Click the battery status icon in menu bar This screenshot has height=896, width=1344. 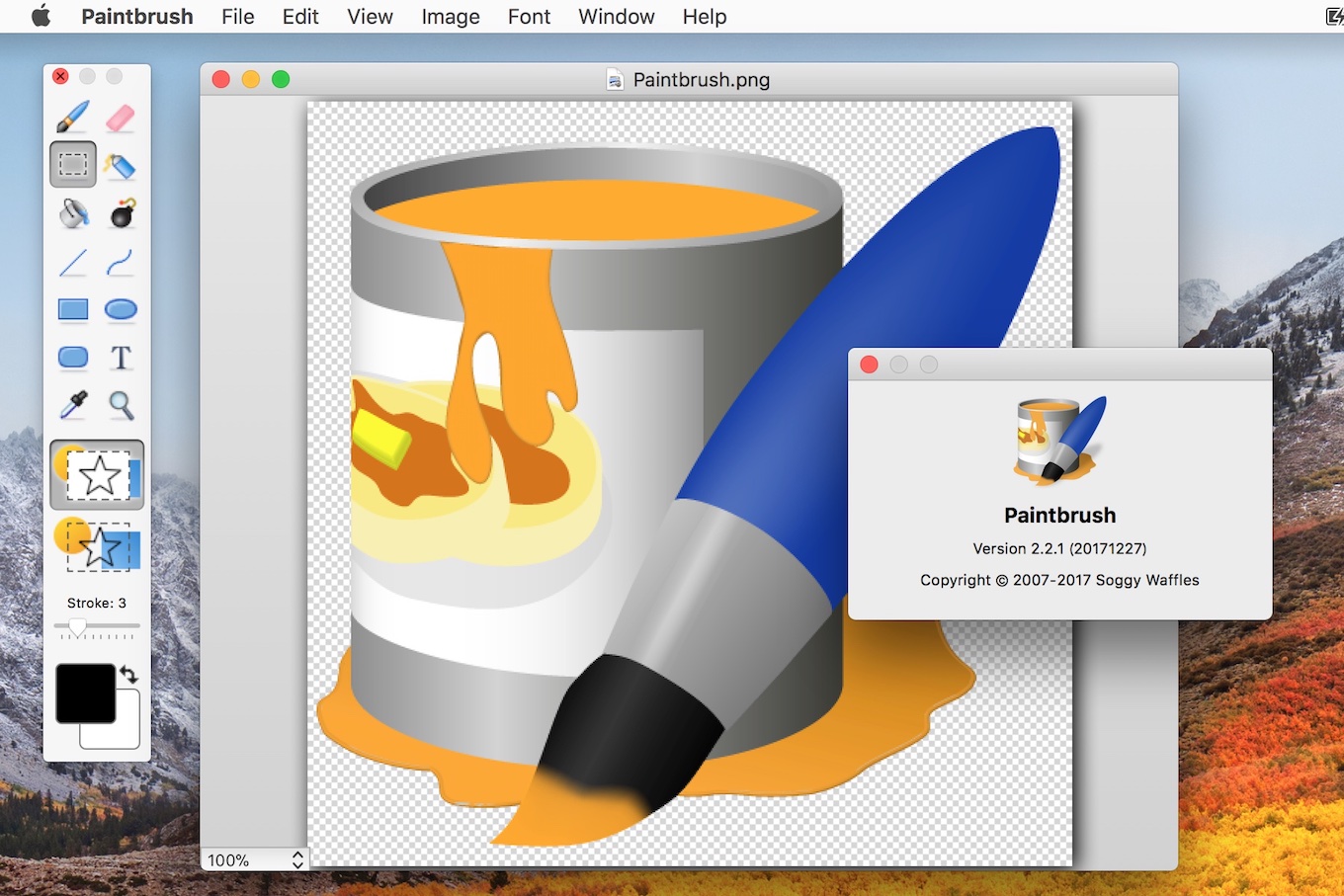point(1334,16)
